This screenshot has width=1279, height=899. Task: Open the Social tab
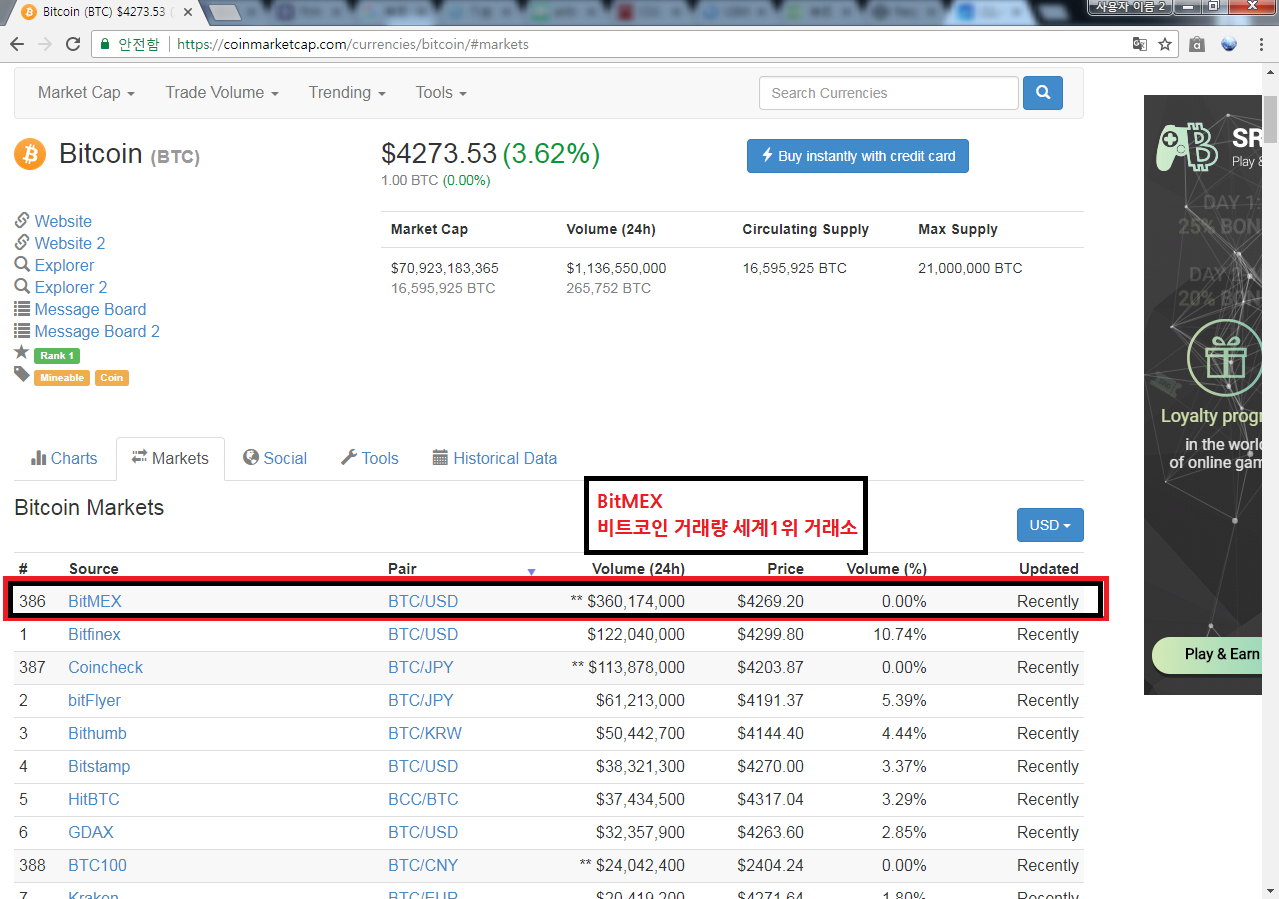(275, 458)
